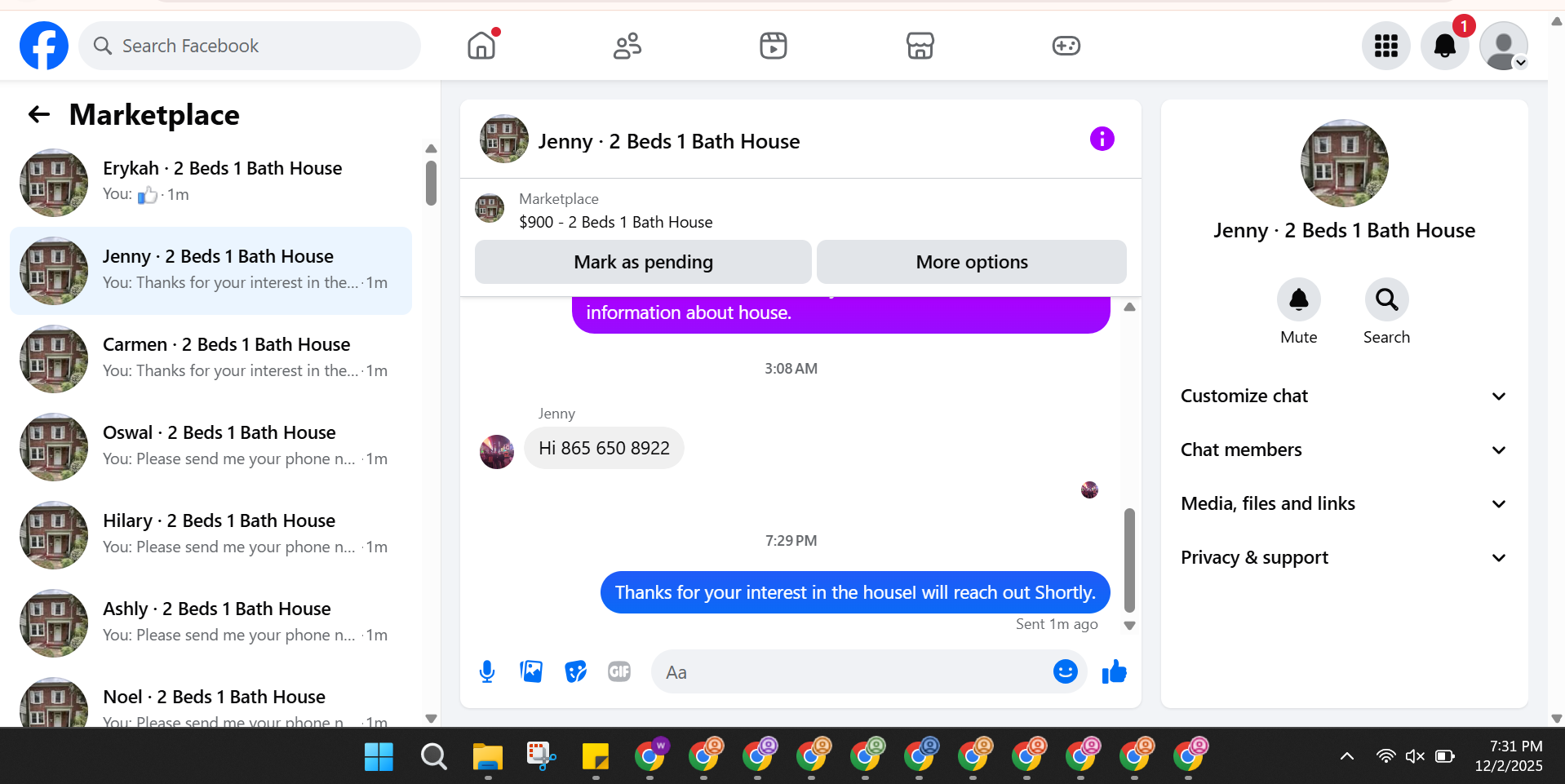The image size is (1565, 784).
Task: Expand Chat members section
Action: (1344, 450)
